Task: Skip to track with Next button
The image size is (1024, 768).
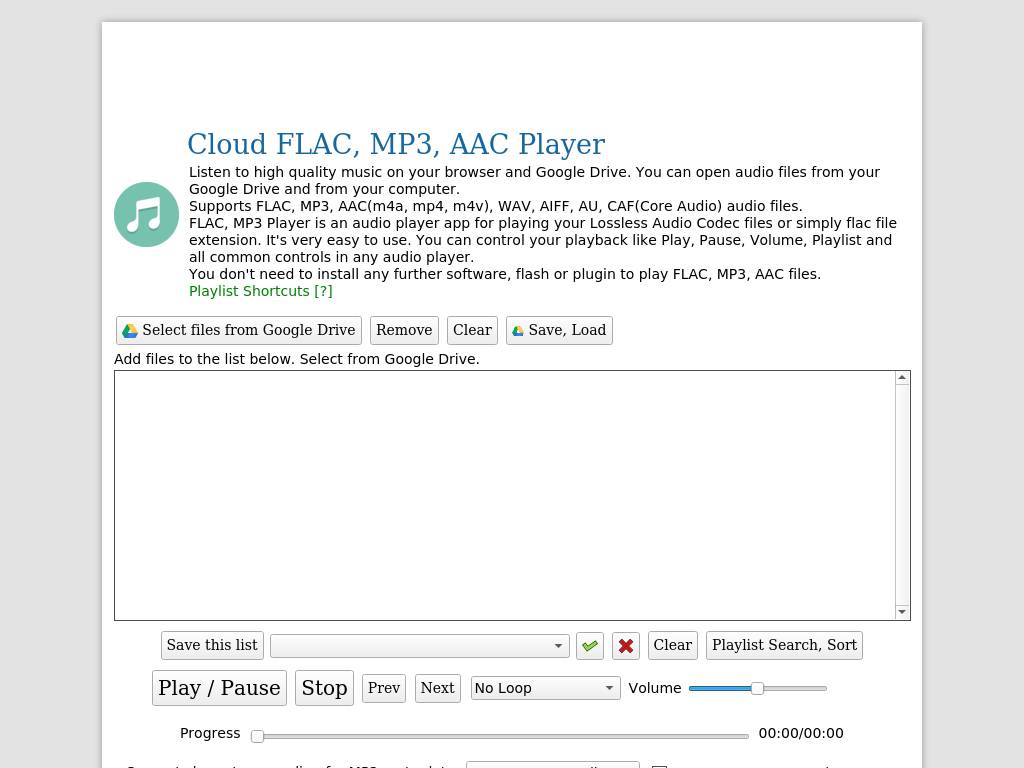Action: 437,688
